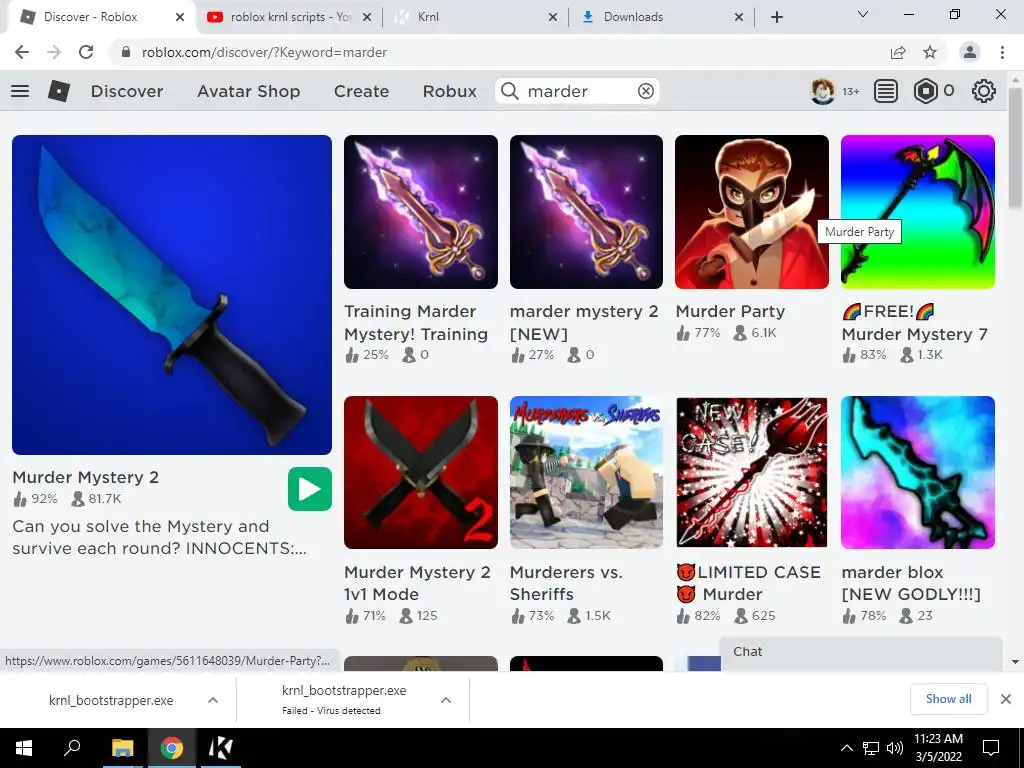Image resolution: width=1024 pixels, height=768 pixels.
Task: Close the downloads shelf
Action: (1006, 699)
